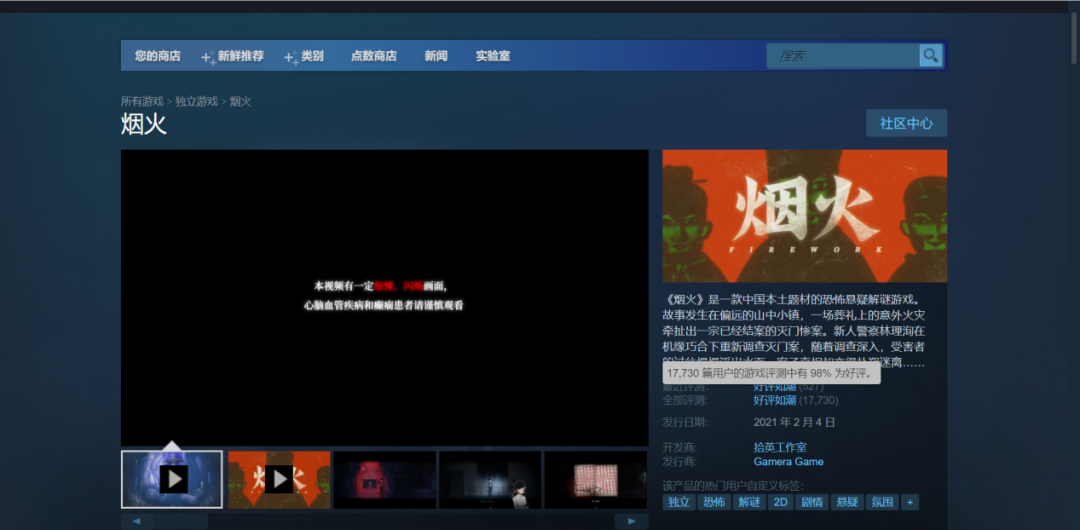
Task: Click the 搜索 search input field
Action: click(844, 56)
